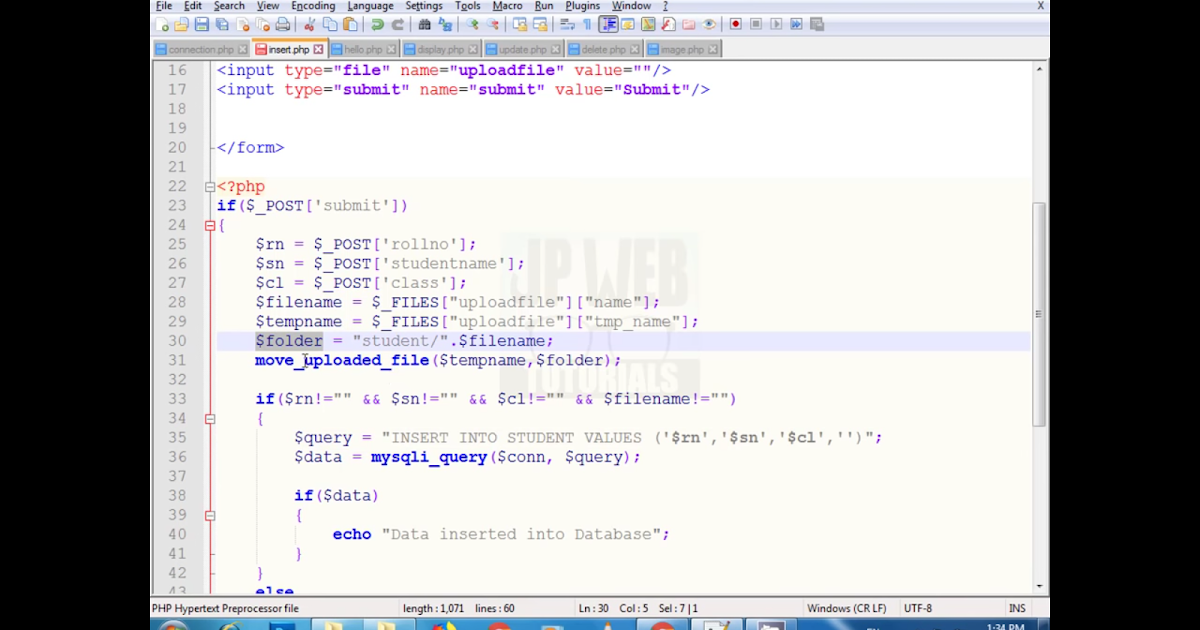Click the Save All toolbar icon

point(221,24)
